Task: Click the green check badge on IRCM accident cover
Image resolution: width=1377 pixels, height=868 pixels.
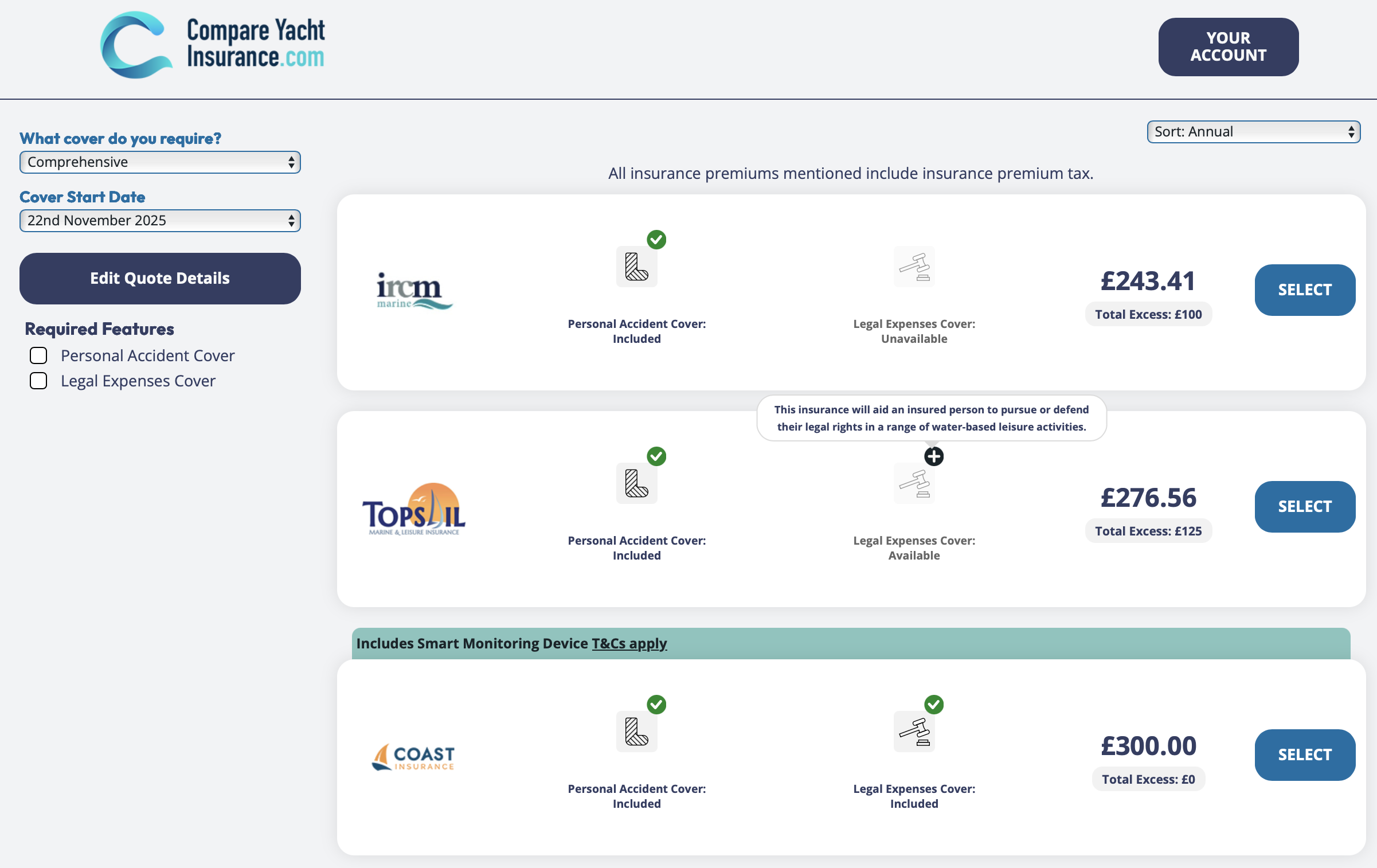Action: (656, 240)
